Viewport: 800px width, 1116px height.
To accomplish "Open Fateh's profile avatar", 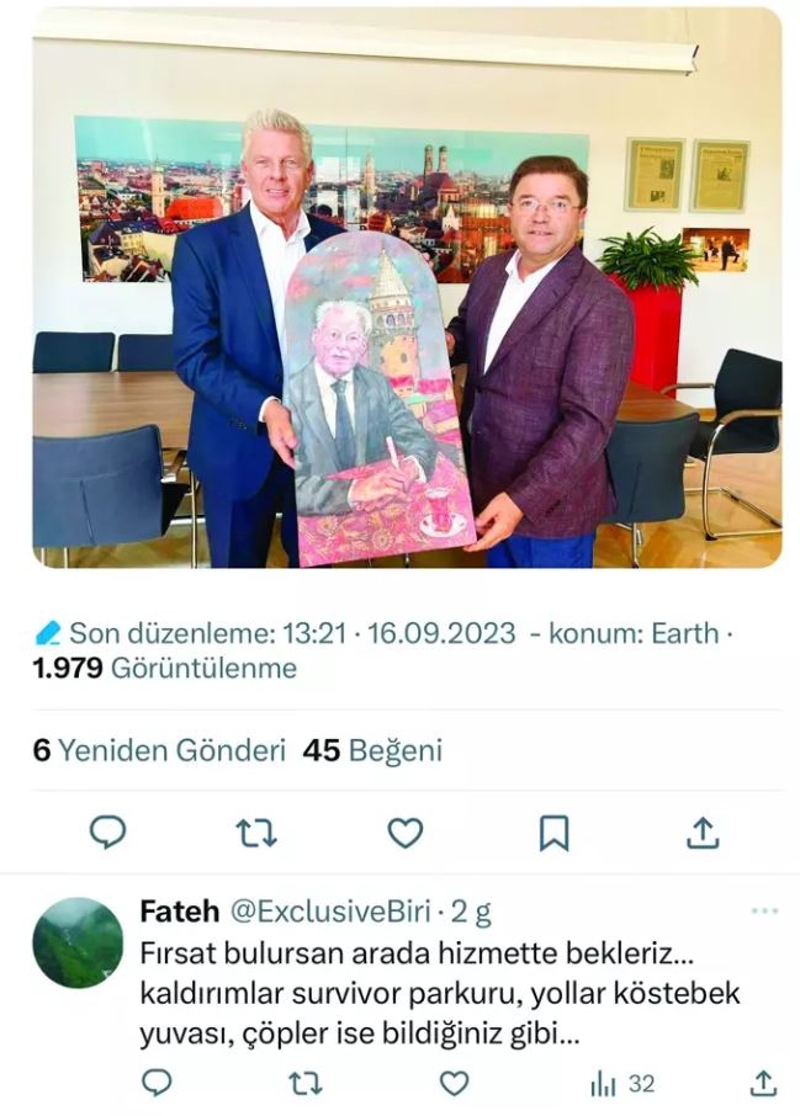I will click(x=78, y=943).
